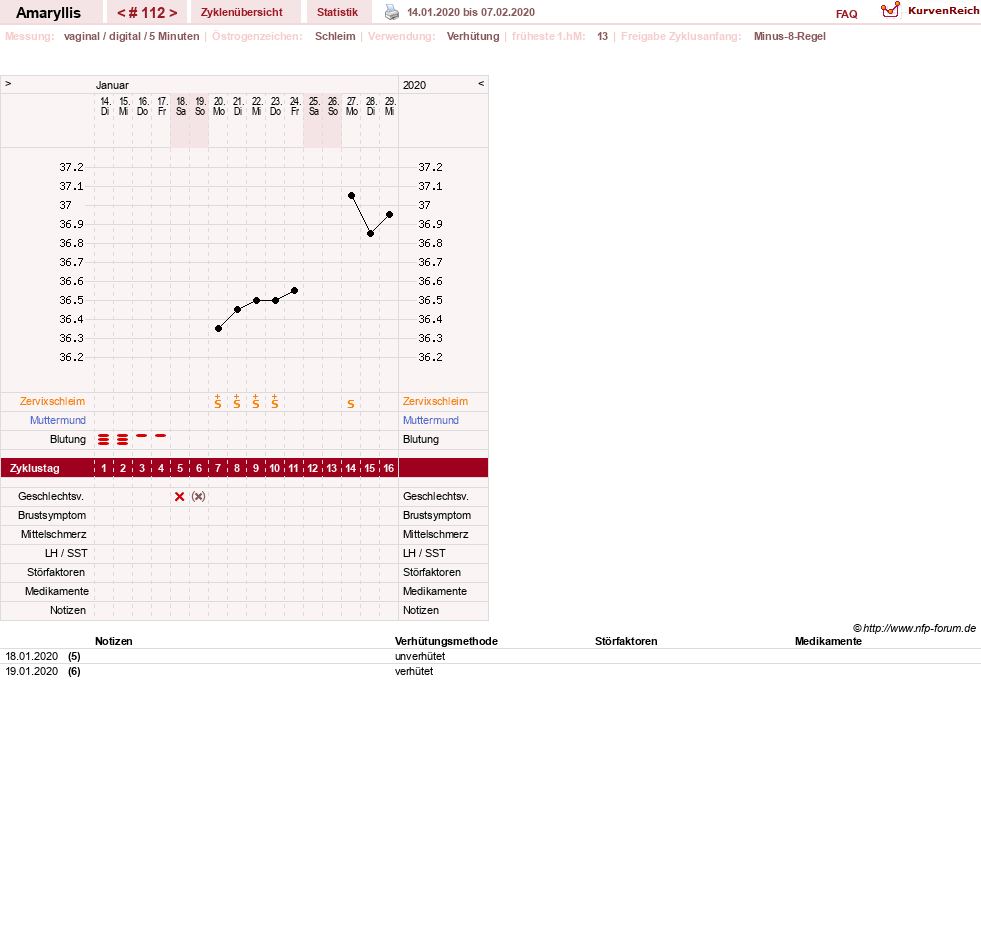Click the left Muttermund row label

(x=58, y=420)
